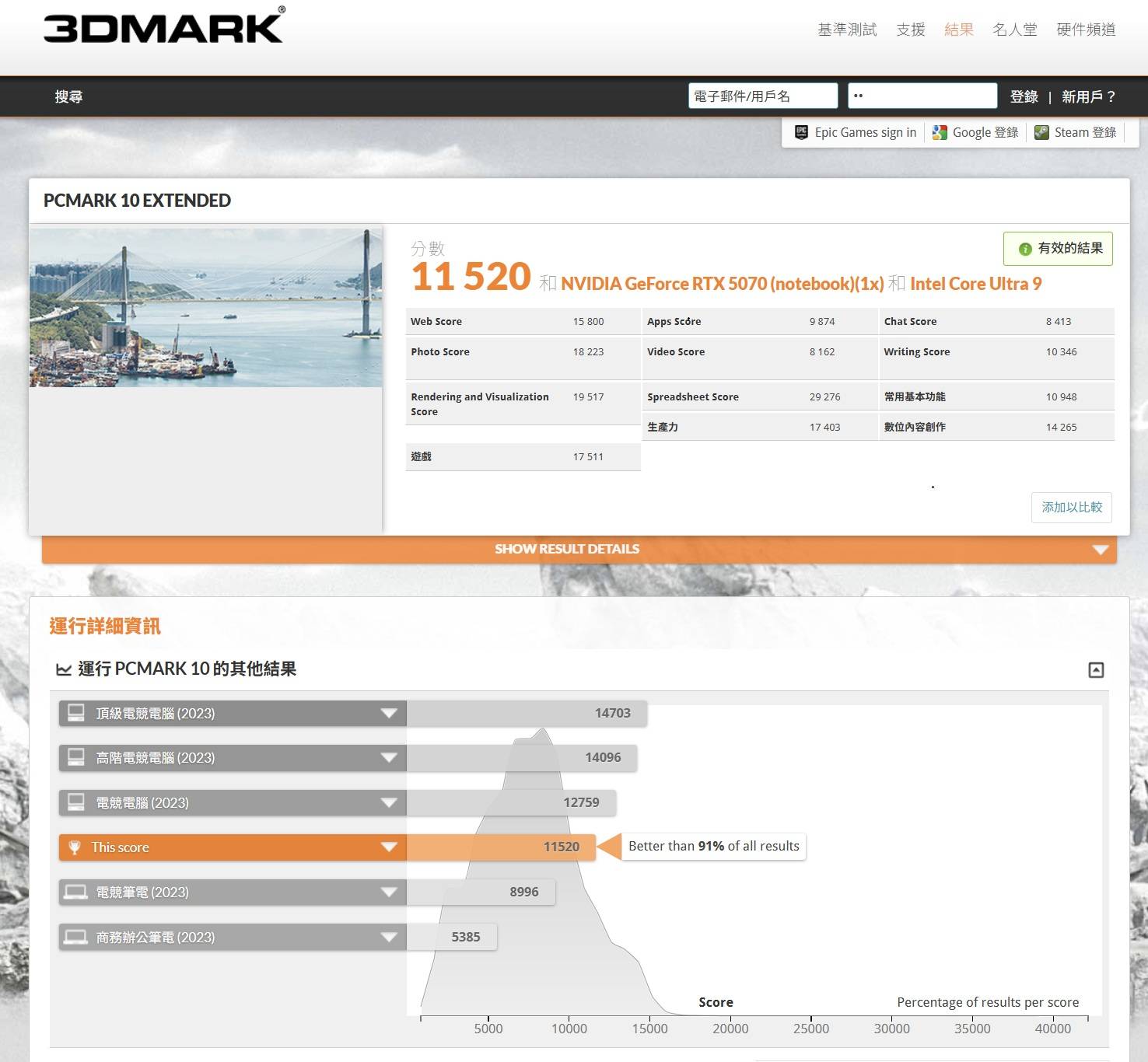This screenshot has height=1062, width=1148.
Task: Focus the password input field
Action: [x=922, y=96]
